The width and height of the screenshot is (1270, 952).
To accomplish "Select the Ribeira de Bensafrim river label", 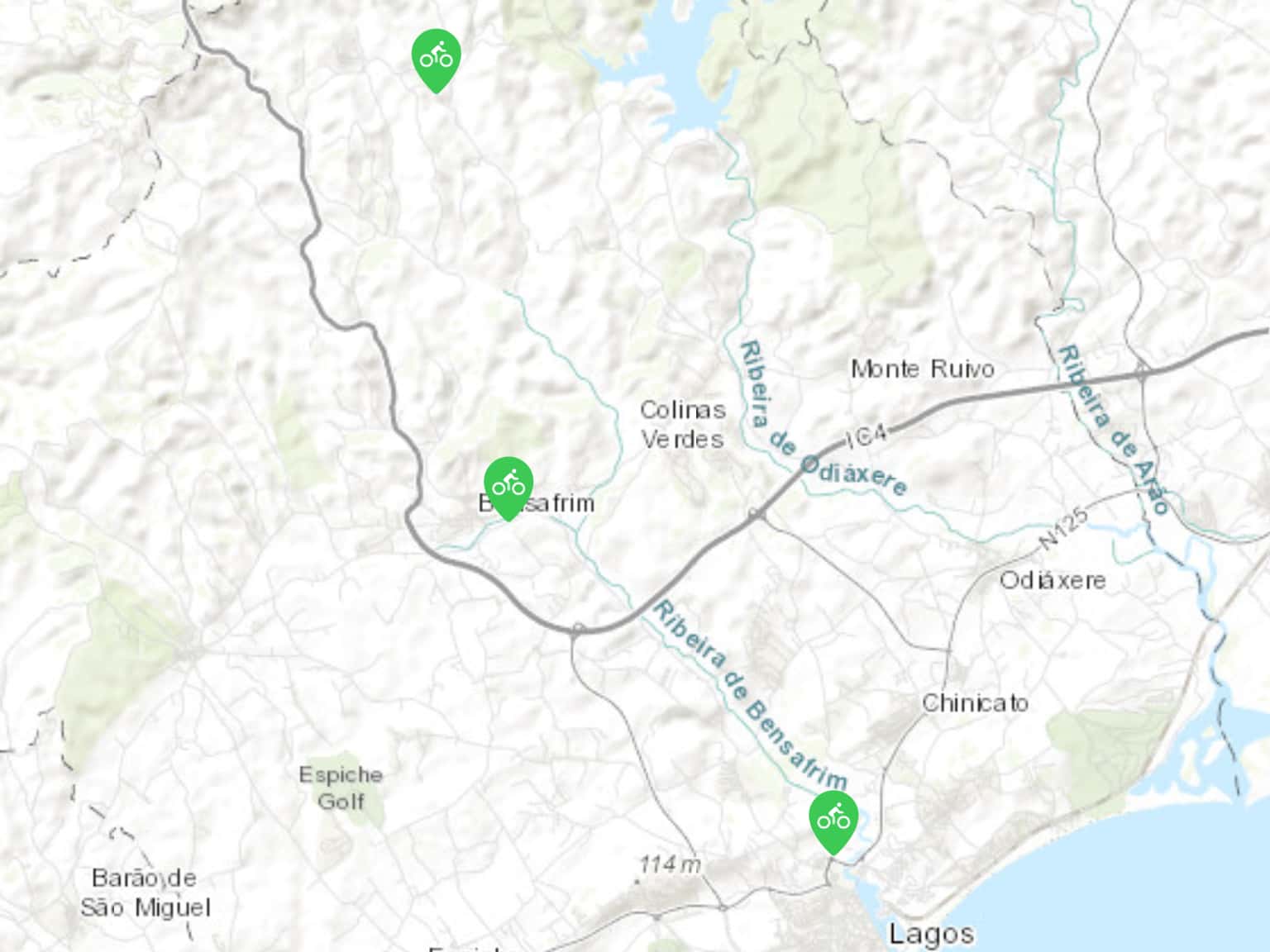I will click(750, 696).
